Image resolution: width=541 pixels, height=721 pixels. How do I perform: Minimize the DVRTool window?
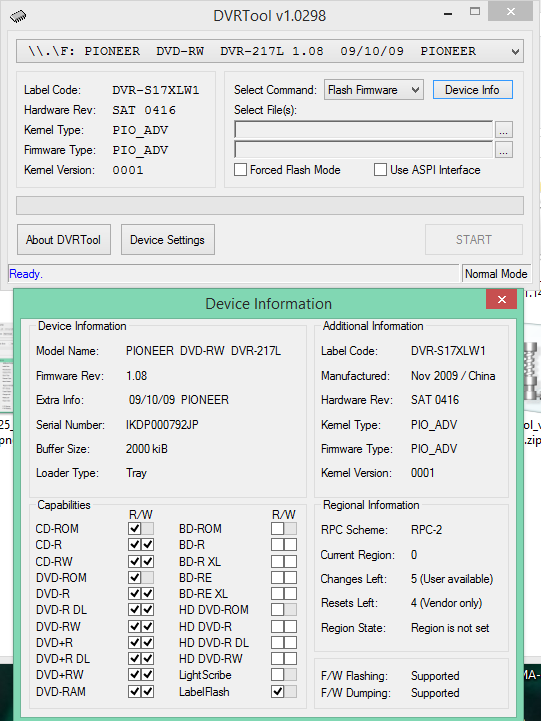(x=448, y=13)
